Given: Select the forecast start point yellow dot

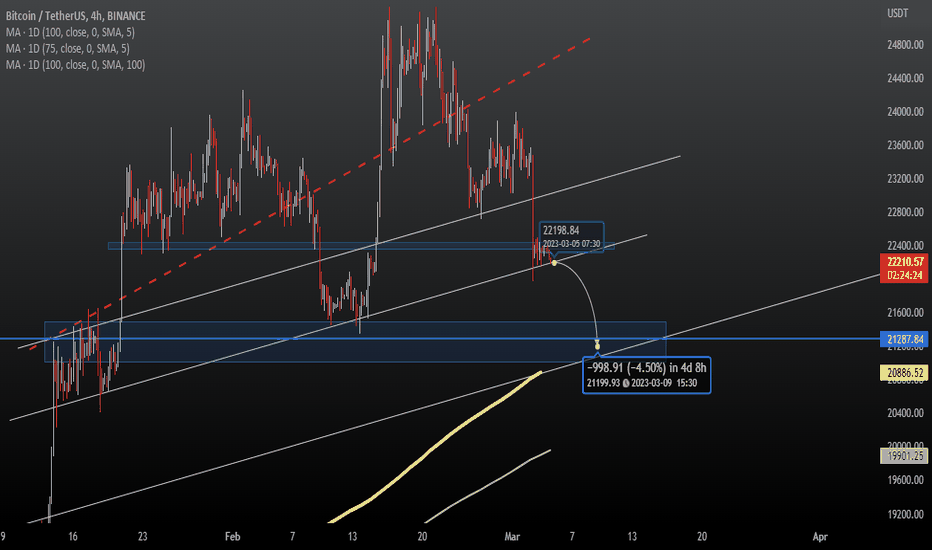Looking at the screenshot, I should pos(554,263).
